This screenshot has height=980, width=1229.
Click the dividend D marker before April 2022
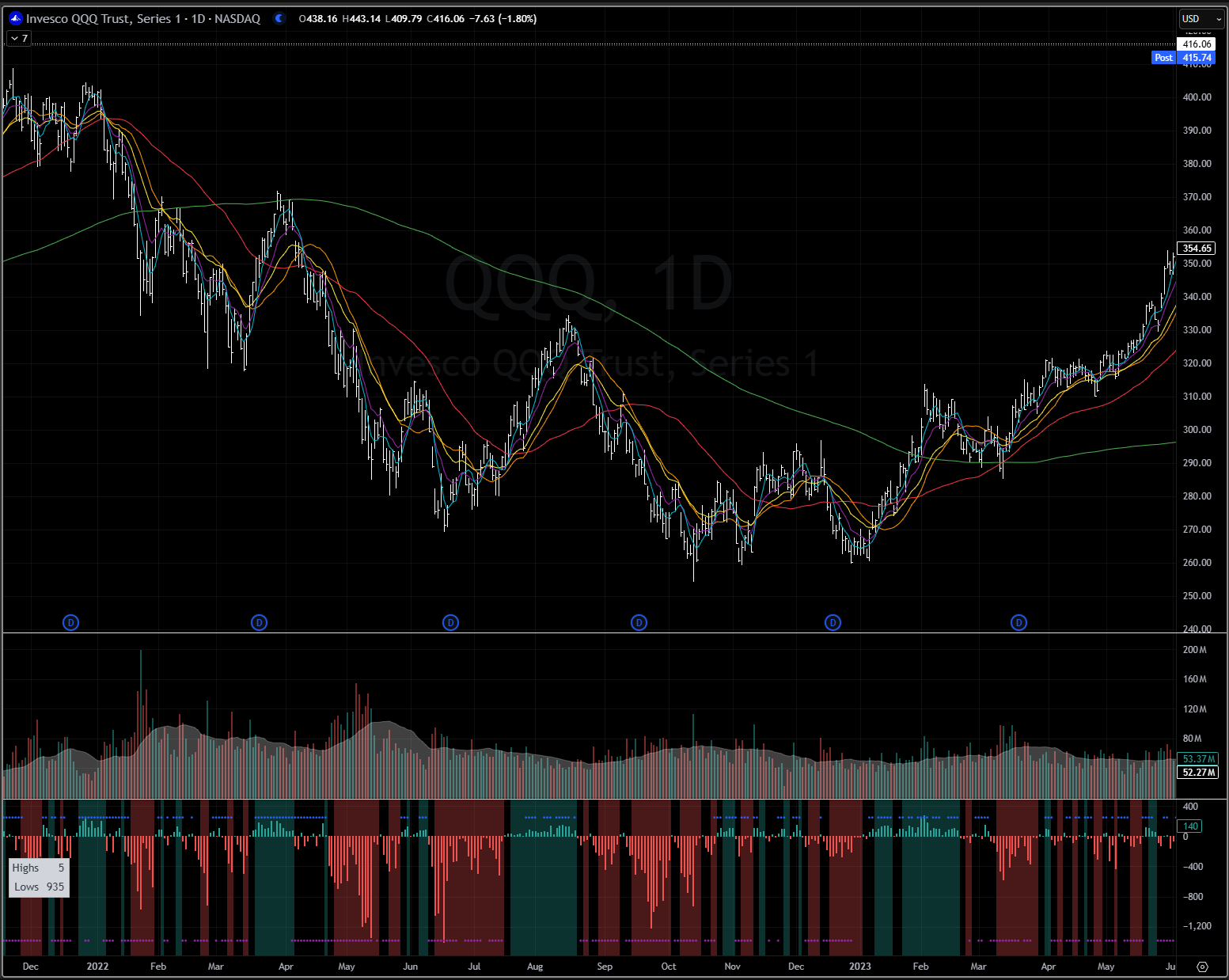tap(259, 623)
